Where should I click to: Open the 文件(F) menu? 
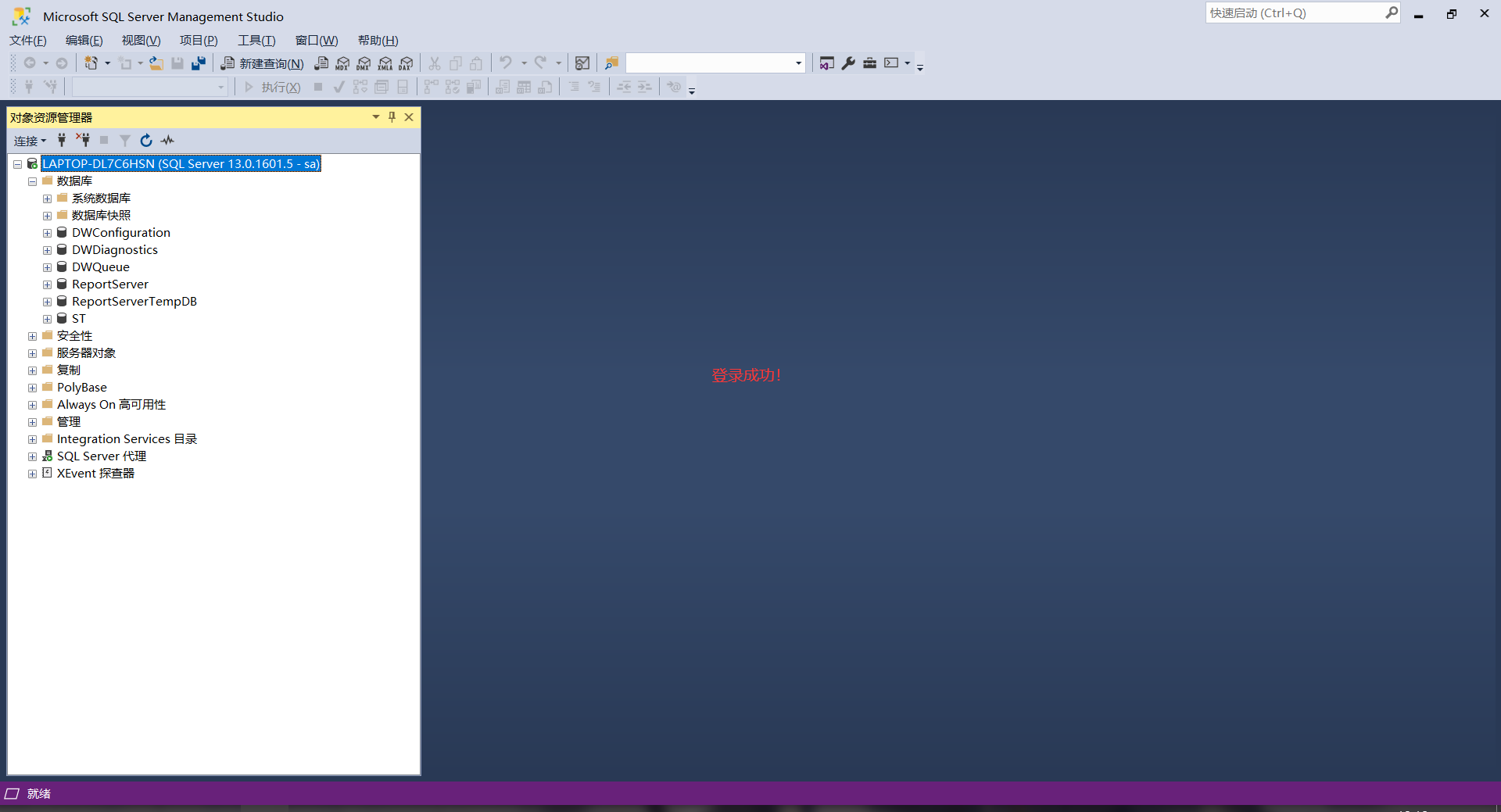[x=28, y=41]
